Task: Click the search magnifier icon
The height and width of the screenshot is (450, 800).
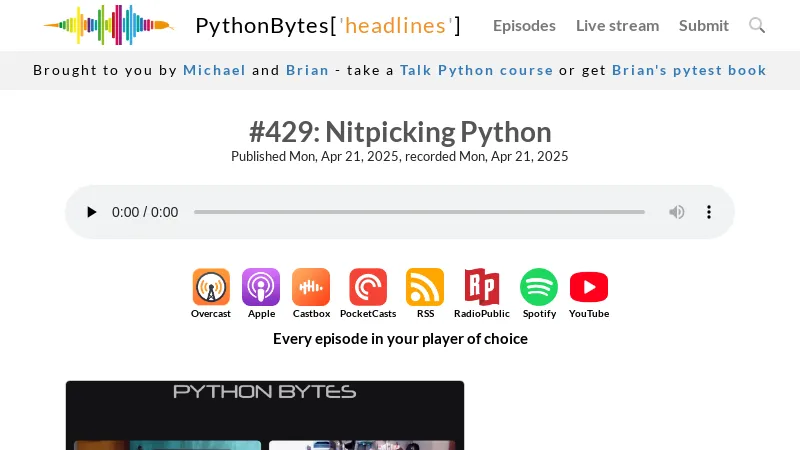Action: pos(757,25)
